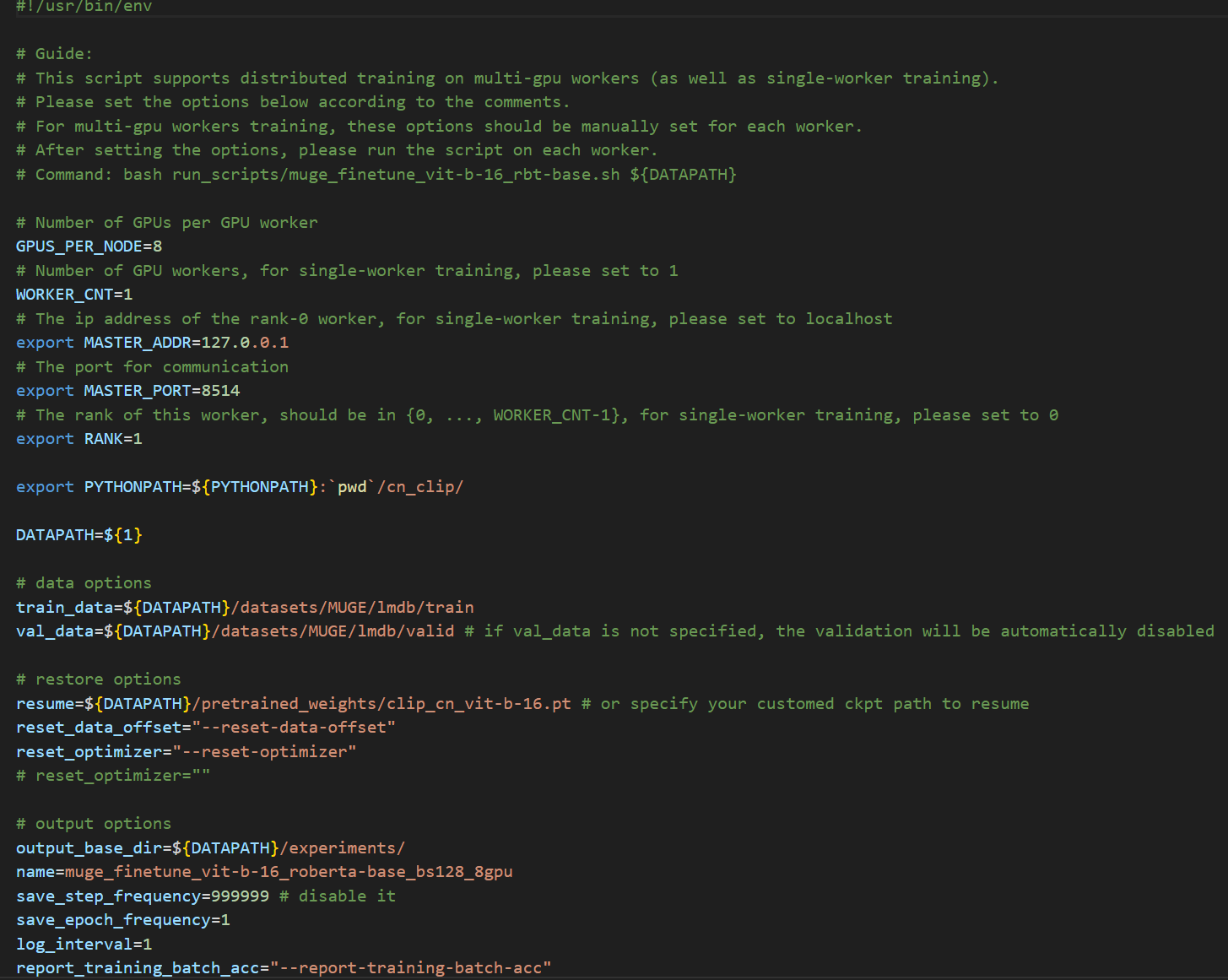This screenshot has width=1228, height=980.
Task: Click the log_interval=1 line
Action: (x=84, y=944)
